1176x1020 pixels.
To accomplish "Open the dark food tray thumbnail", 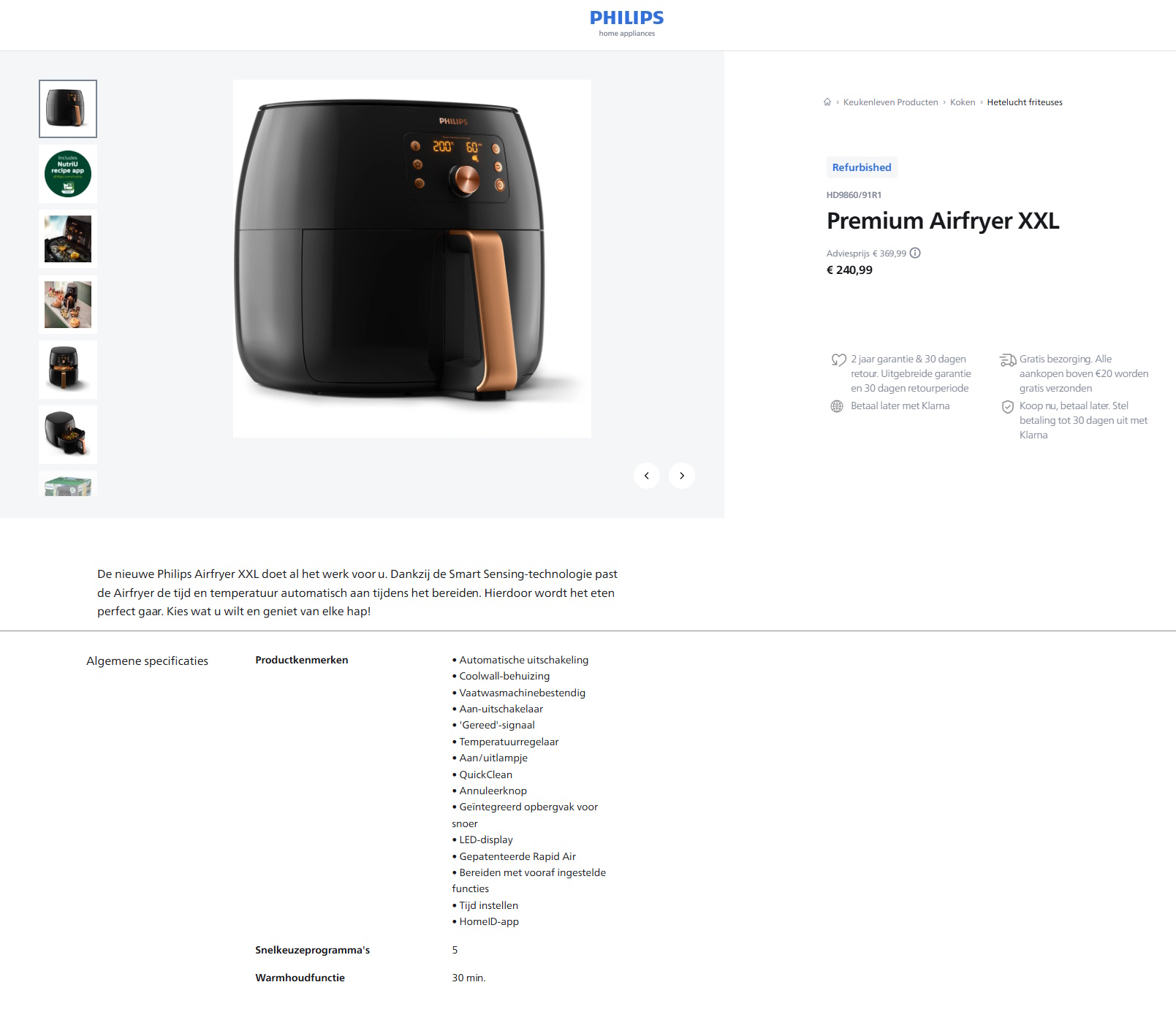I will coord(68,239).
